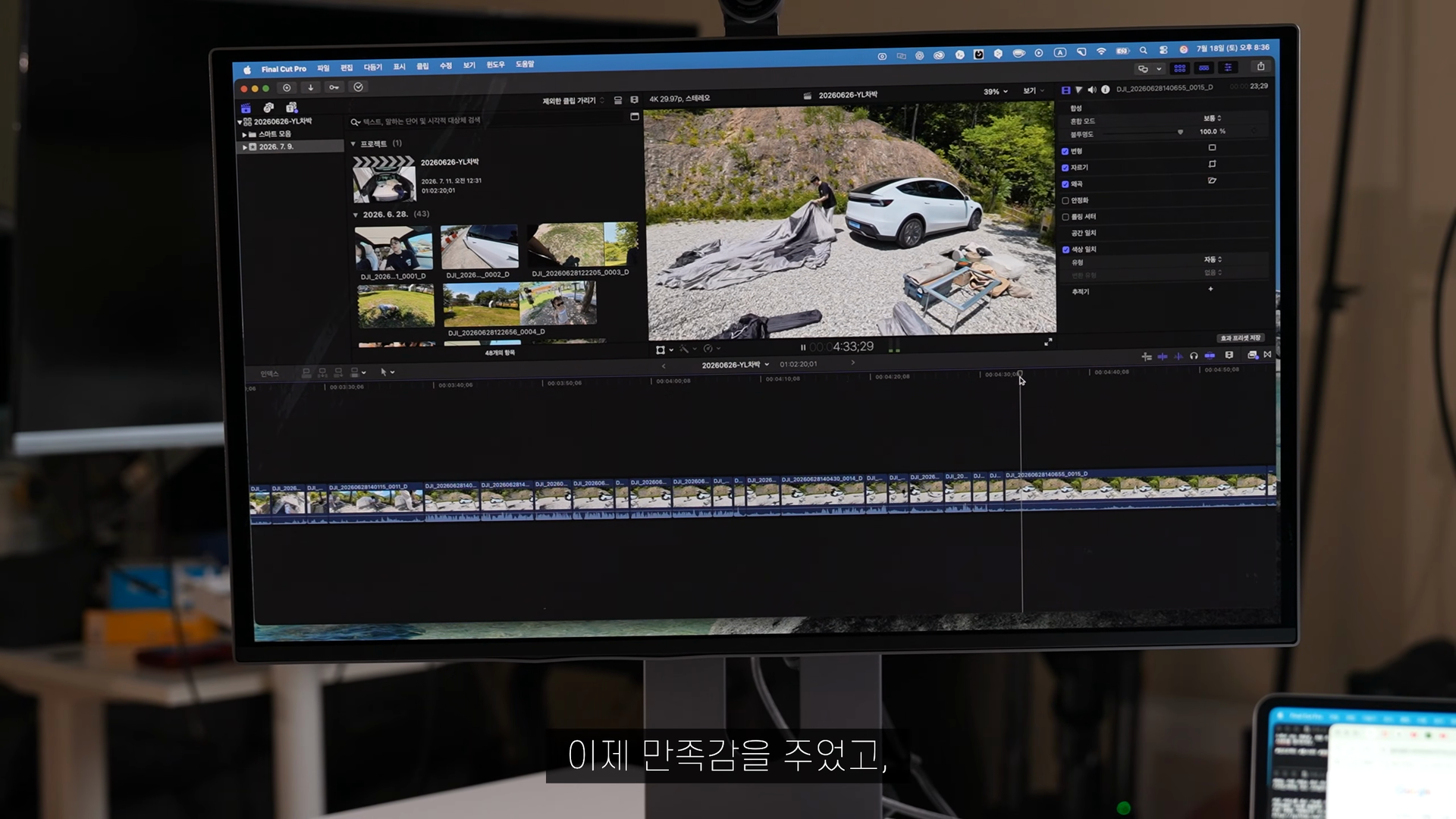The height and width of the screenshot is (819, 1456).
Task: Open the 편집 menu
Action: click(x=347, y=67)
